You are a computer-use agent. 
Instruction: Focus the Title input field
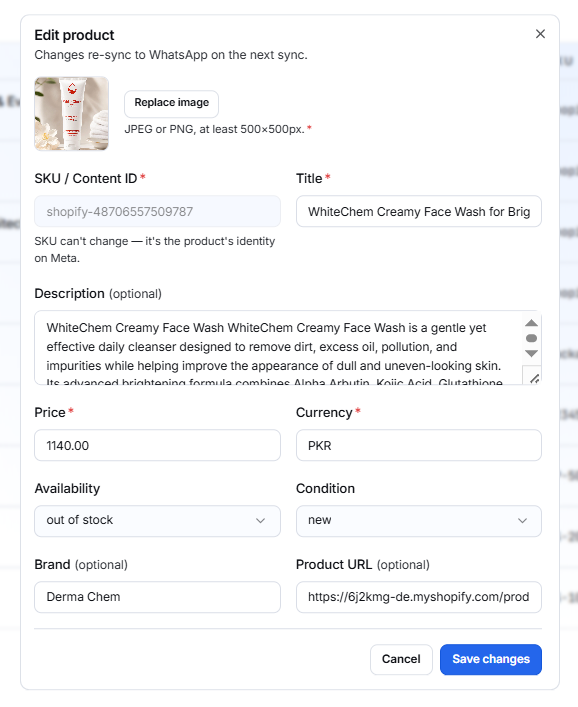point(419,211)
